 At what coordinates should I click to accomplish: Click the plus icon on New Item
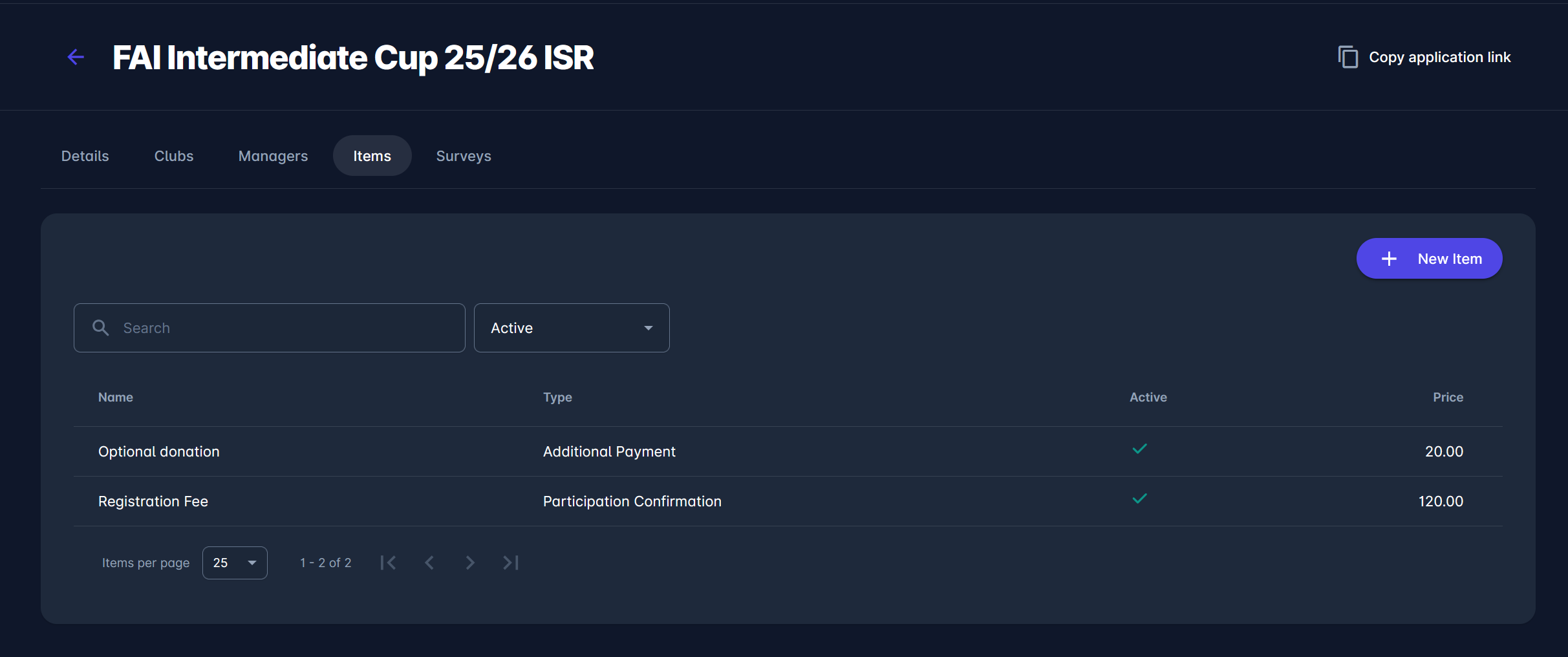click(x=1389, y=259)
